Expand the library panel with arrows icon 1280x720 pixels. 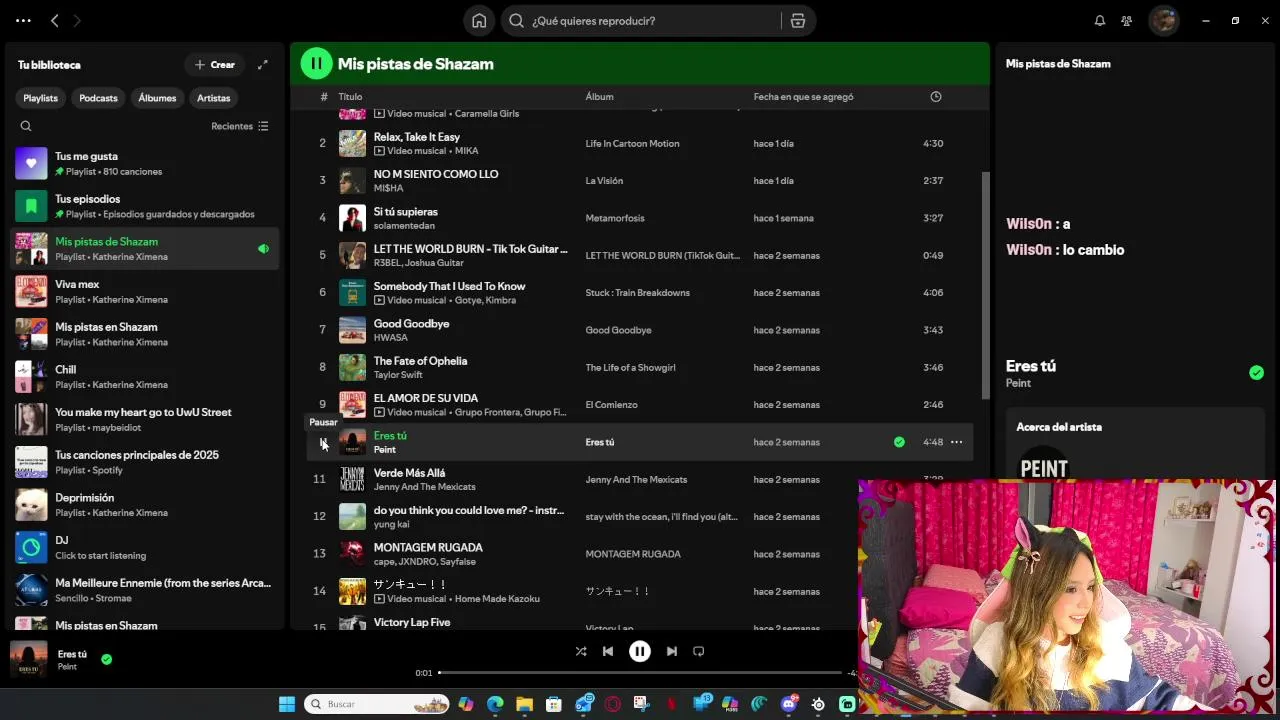(263, 65)
